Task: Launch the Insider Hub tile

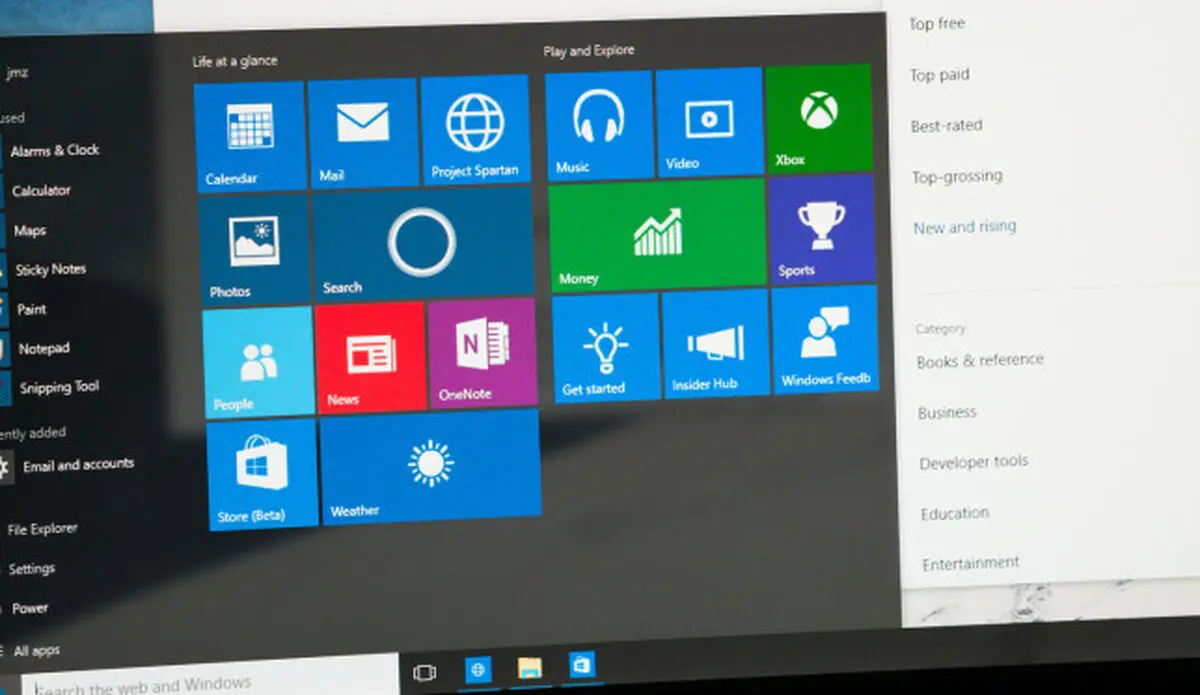Action: click(716, 343)
